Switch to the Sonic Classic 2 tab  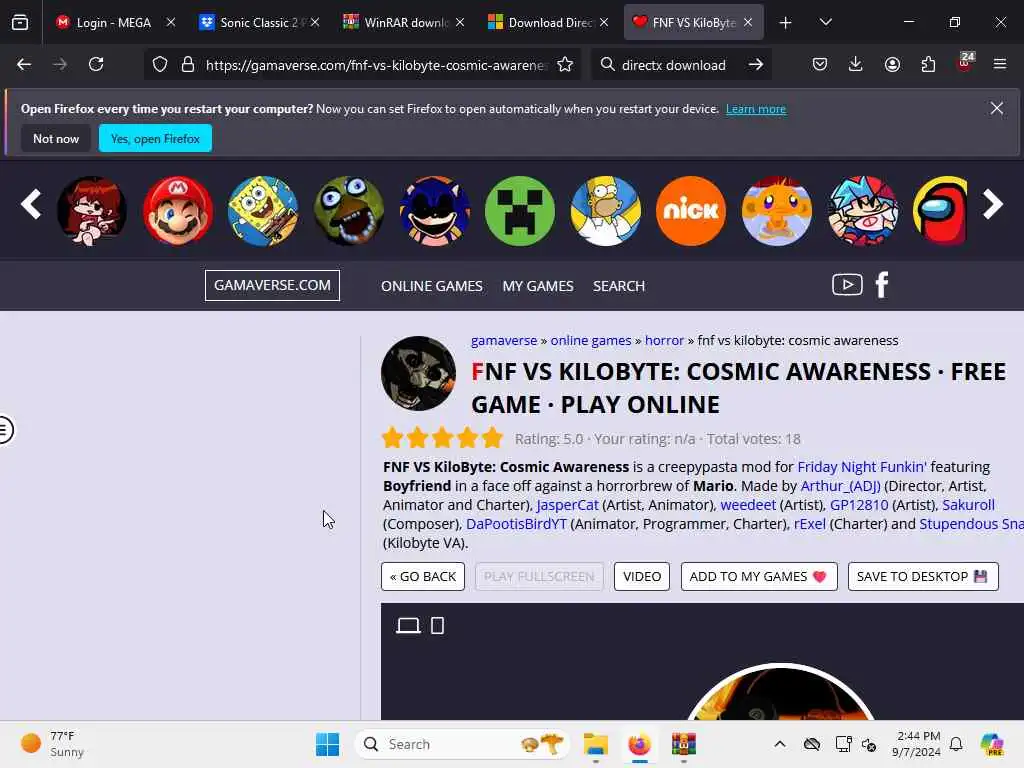[x=258, y=23]
